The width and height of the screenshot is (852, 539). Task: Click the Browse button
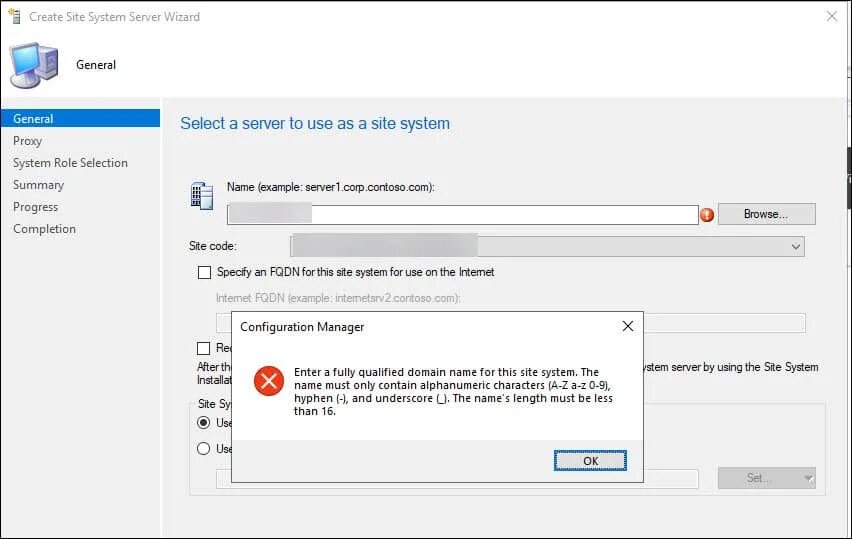click(x=766, y=214)
